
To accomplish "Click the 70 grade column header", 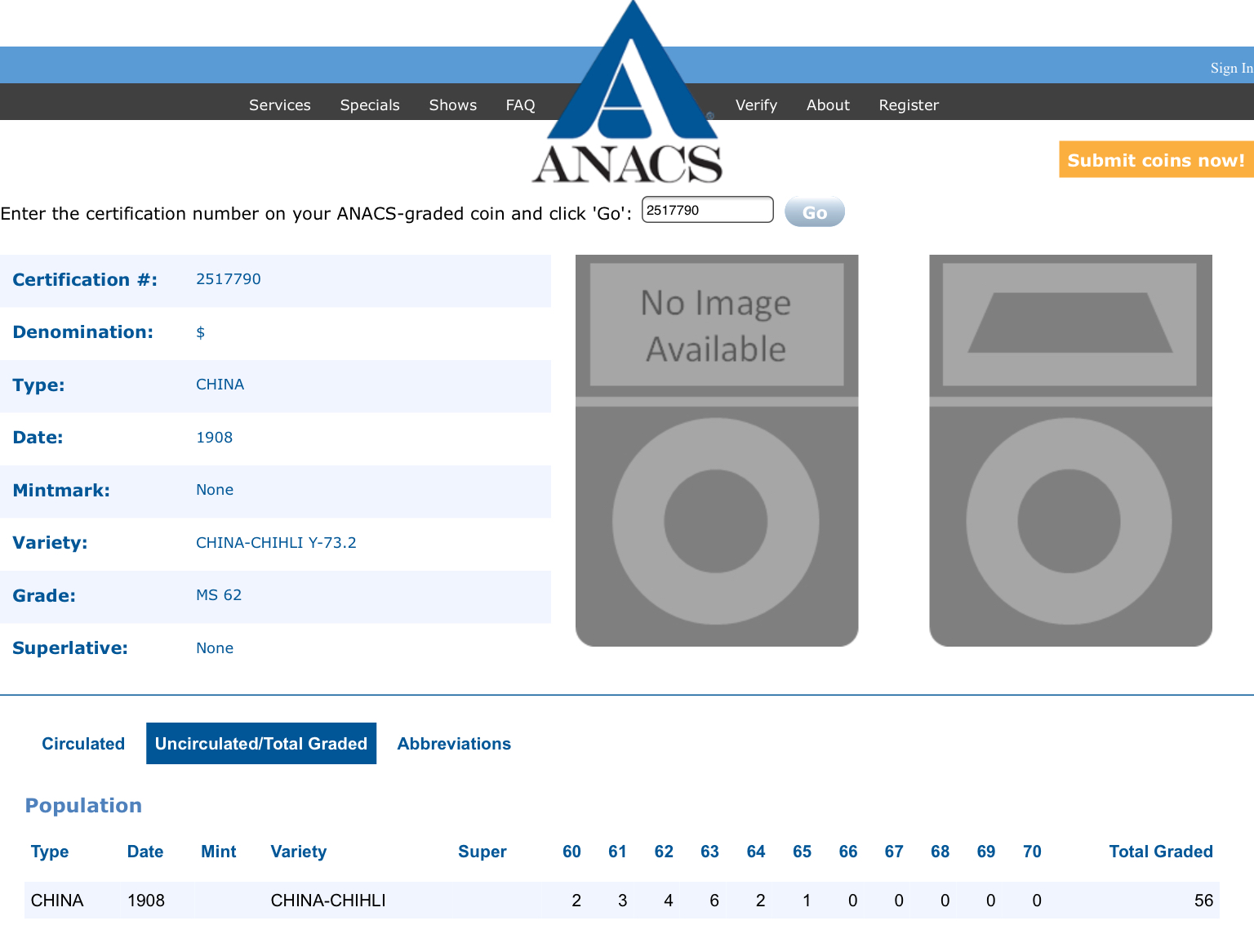I will click(x=1032, y=852).
